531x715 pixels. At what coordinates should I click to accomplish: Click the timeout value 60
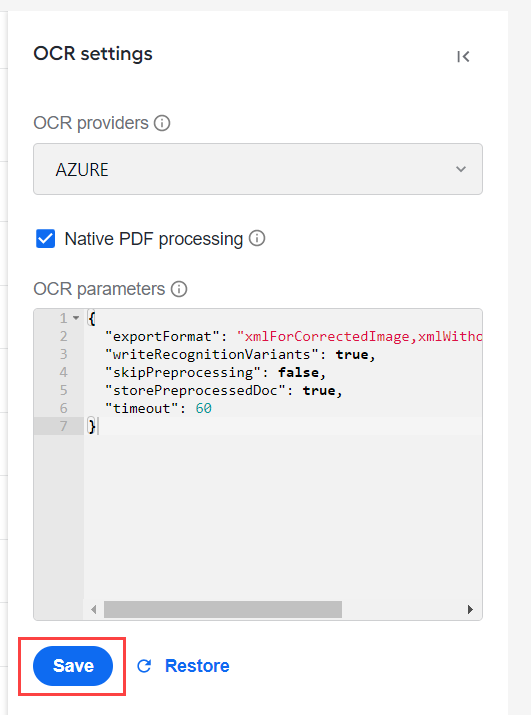click(203, 408)
